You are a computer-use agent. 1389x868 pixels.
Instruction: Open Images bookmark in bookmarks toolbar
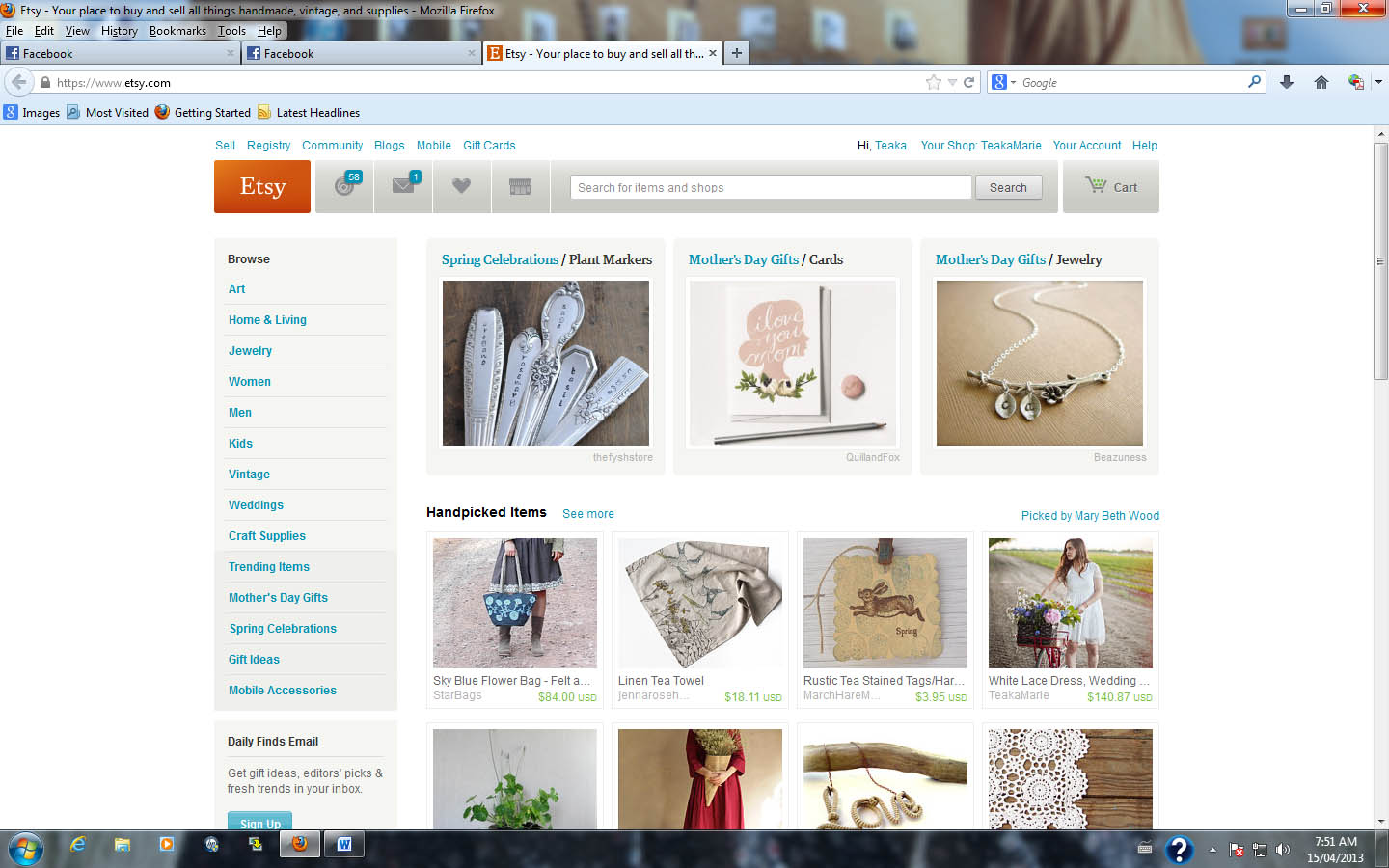[32, 112]
